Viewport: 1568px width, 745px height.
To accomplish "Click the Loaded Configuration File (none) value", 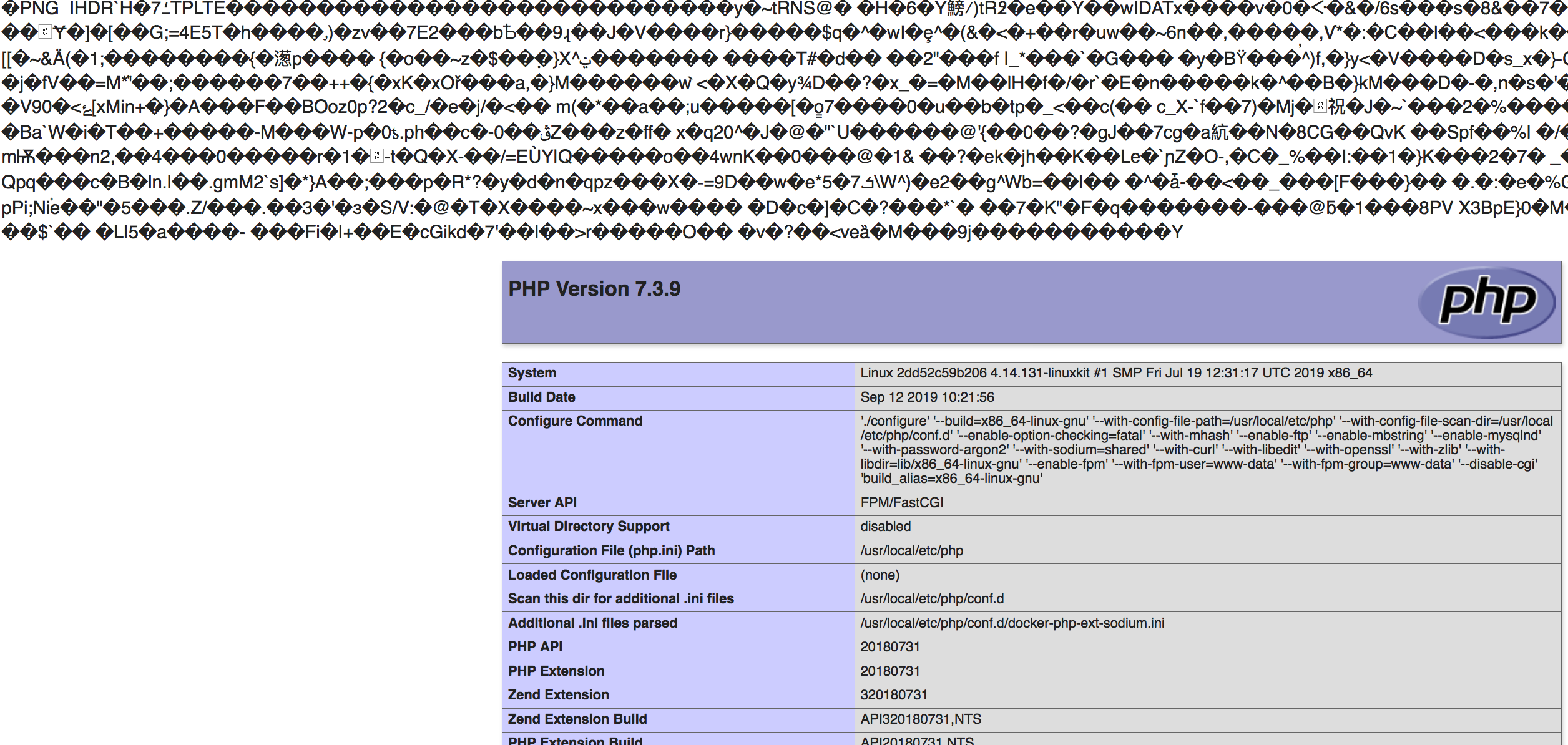I will pyautogui.click(x=880, y=575).
